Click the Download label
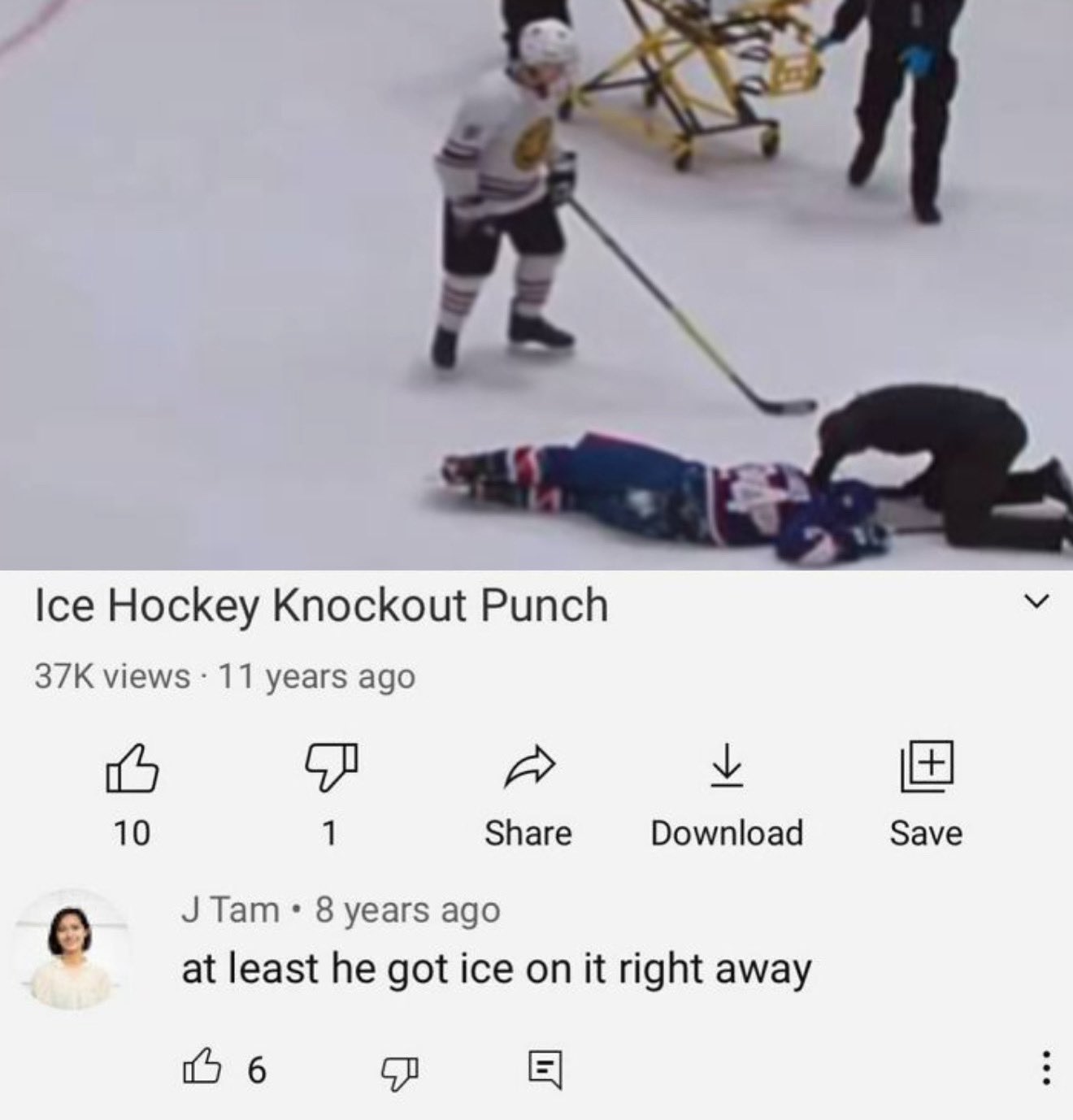 pyautogui.click(x=727, y=833)
